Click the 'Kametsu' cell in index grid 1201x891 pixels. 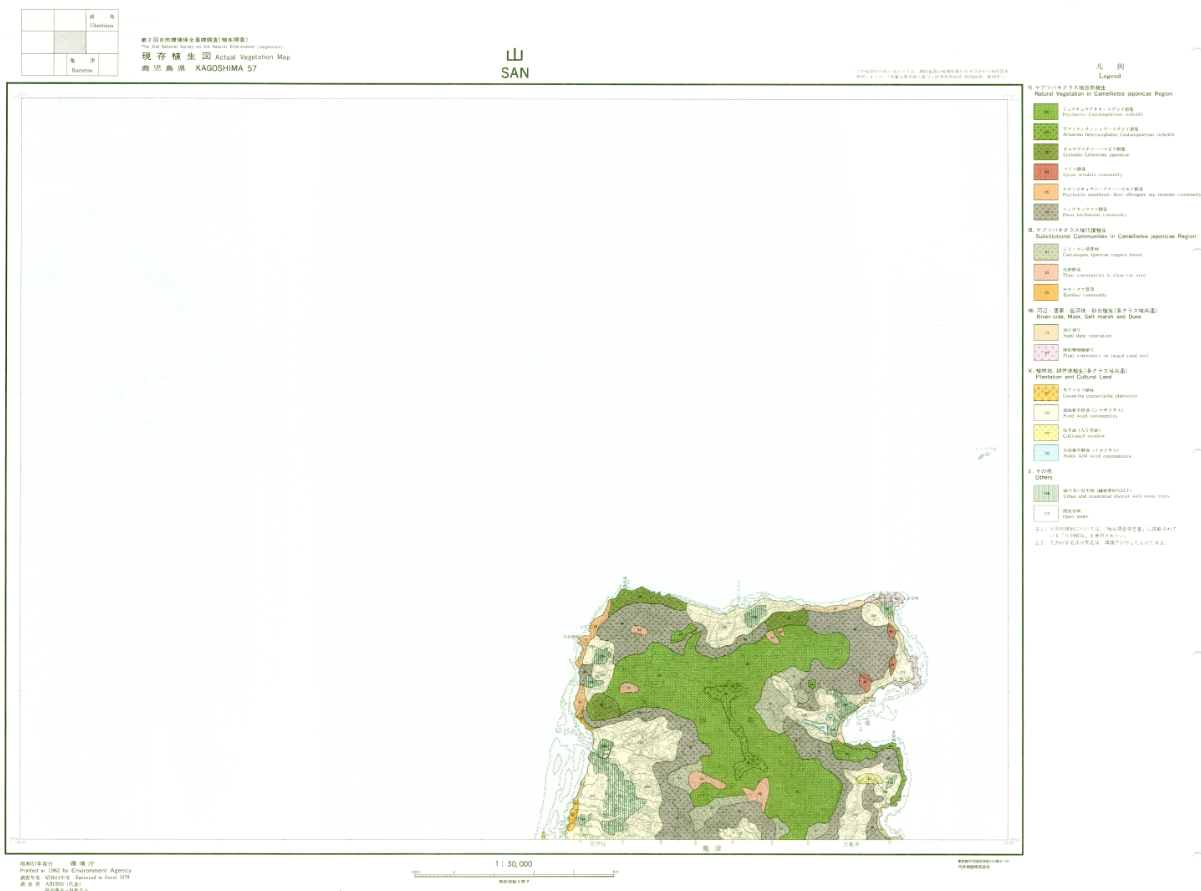coord(82,65)
